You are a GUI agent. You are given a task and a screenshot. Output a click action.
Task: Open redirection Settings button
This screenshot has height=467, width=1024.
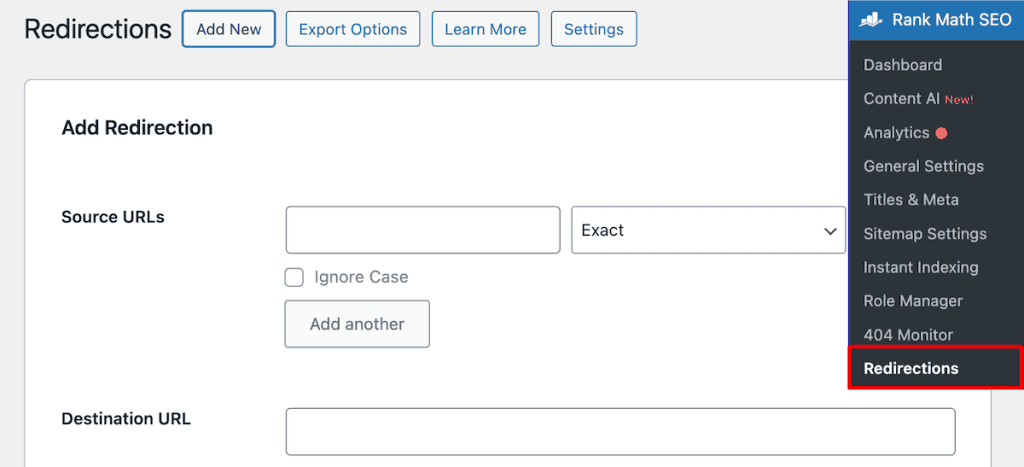[x=593, y=29]
